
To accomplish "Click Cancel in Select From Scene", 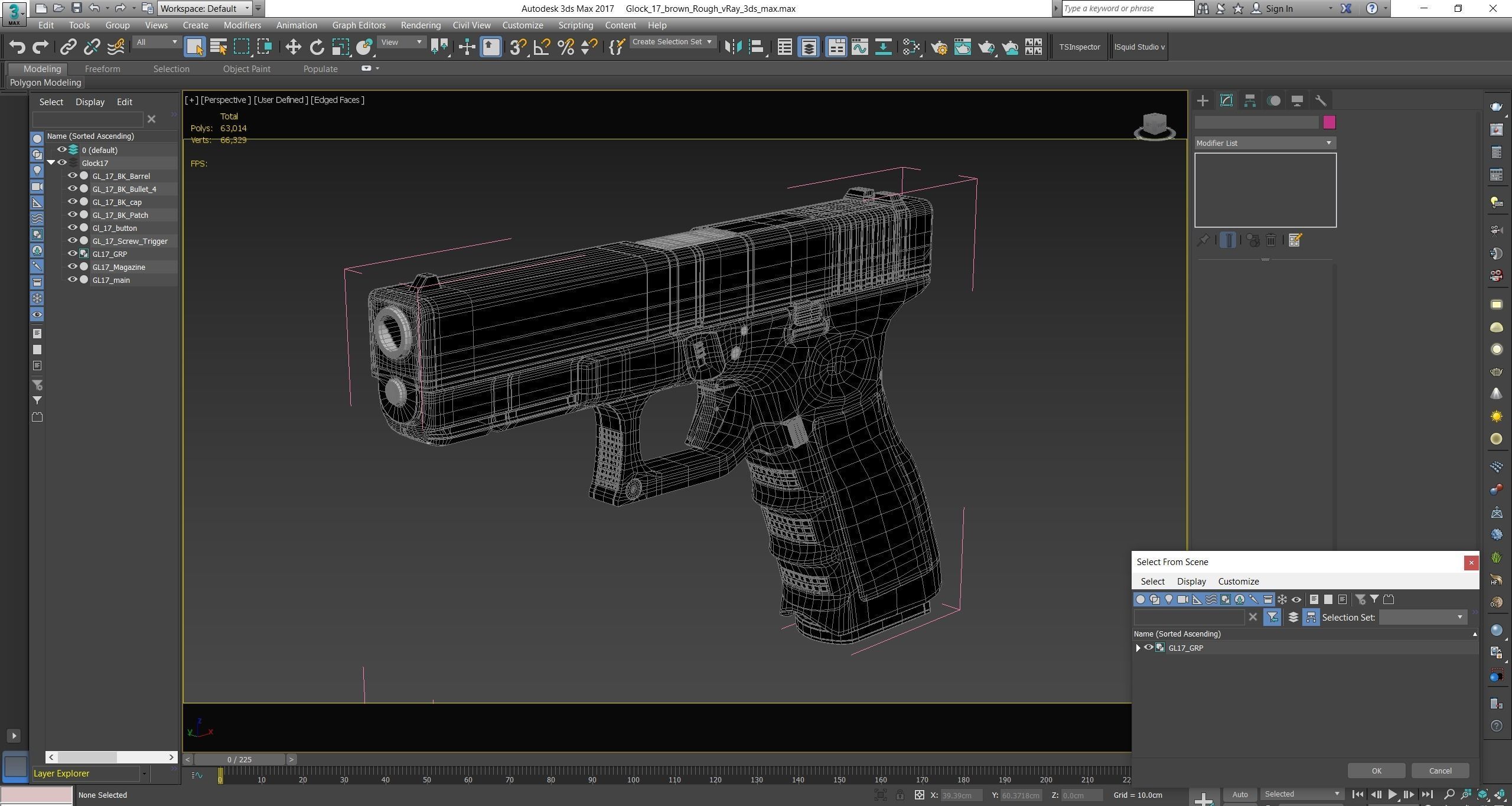I will [x=1440, y=771].
